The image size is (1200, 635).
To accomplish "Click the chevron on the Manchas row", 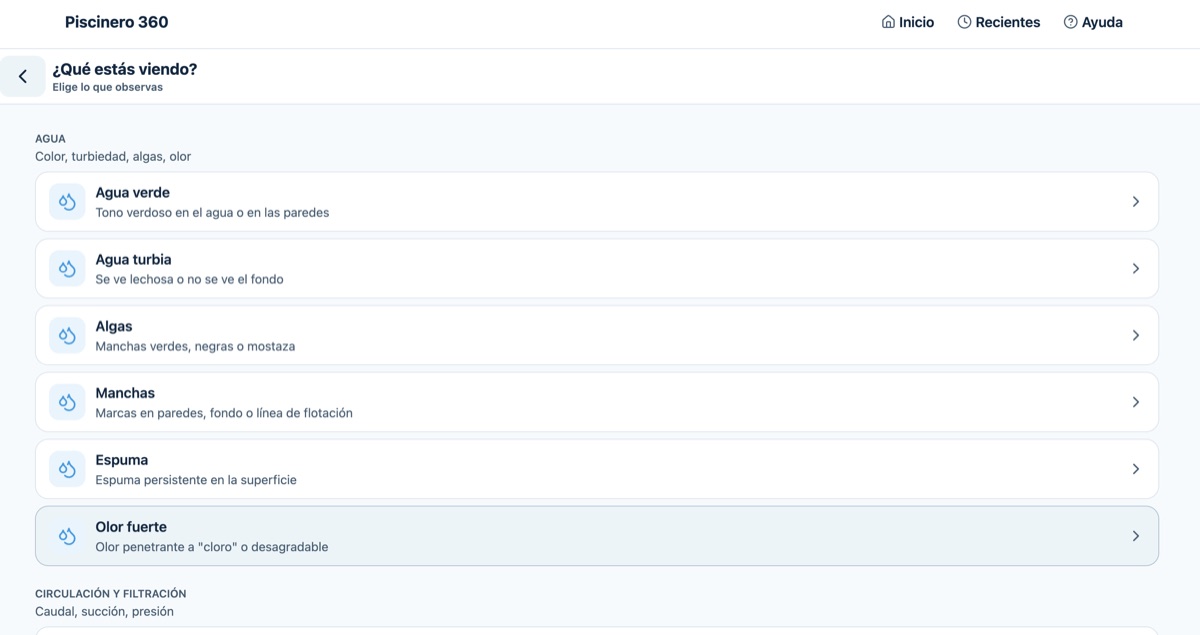I will [1135, 402].
